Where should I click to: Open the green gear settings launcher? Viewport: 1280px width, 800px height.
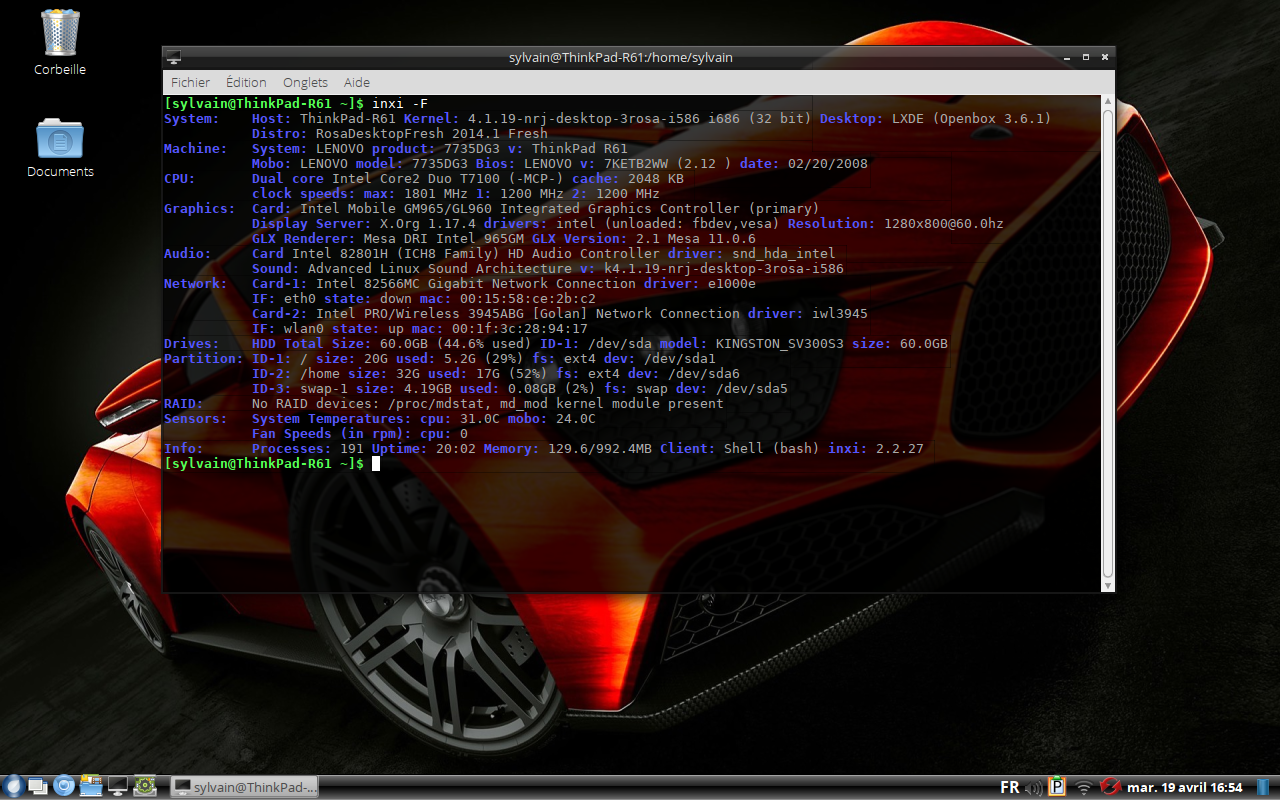point(144,787)
